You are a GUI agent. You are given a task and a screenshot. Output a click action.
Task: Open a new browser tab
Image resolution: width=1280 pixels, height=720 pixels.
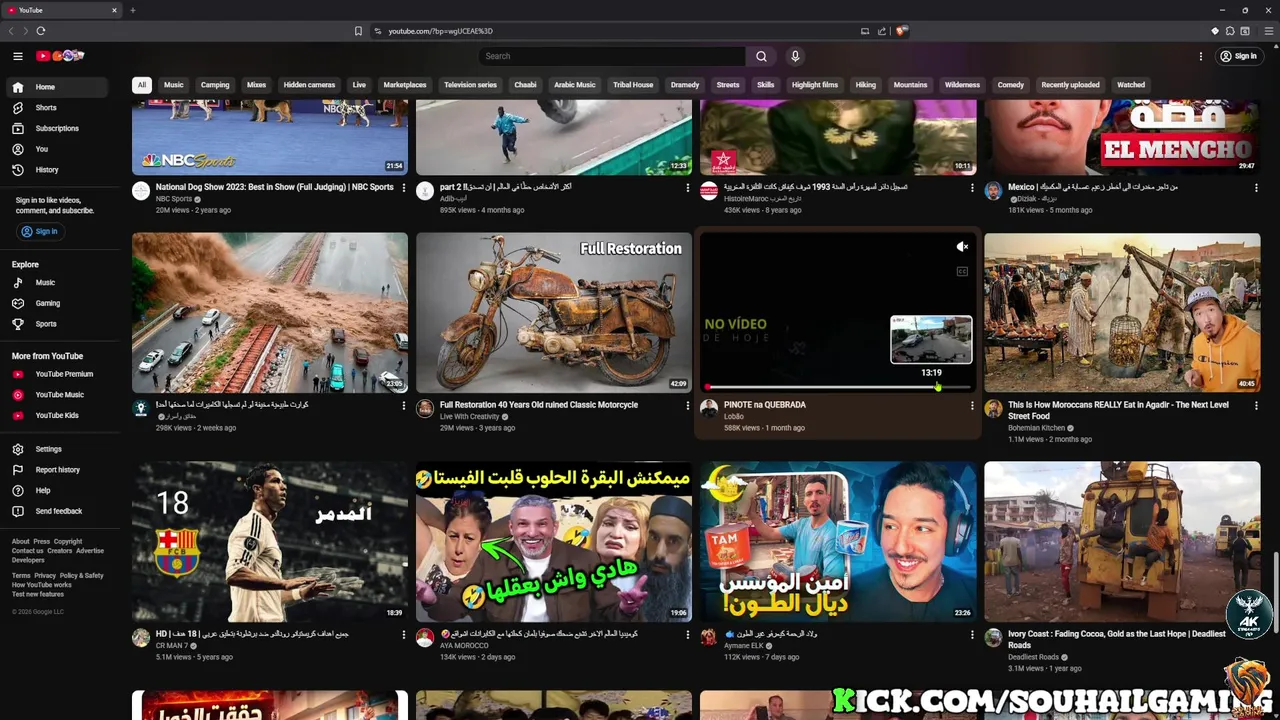pyautogui.click(x=132, y=10)
